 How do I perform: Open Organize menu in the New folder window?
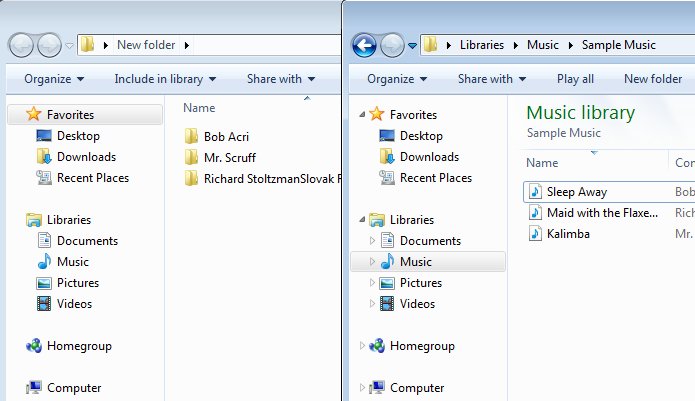point(54,79)
